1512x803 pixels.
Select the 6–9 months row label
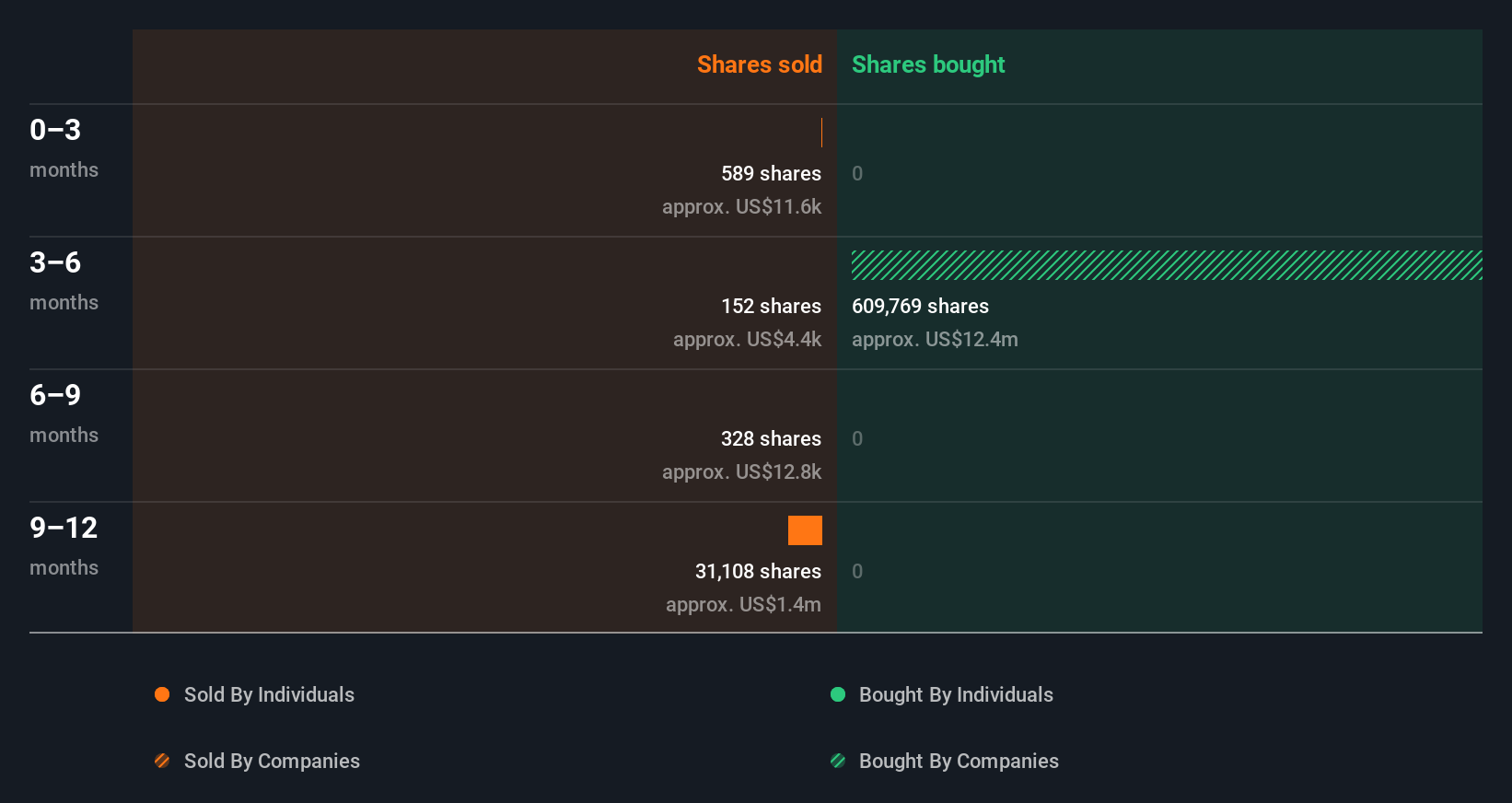pyautogui.click(x=63, y=413)
